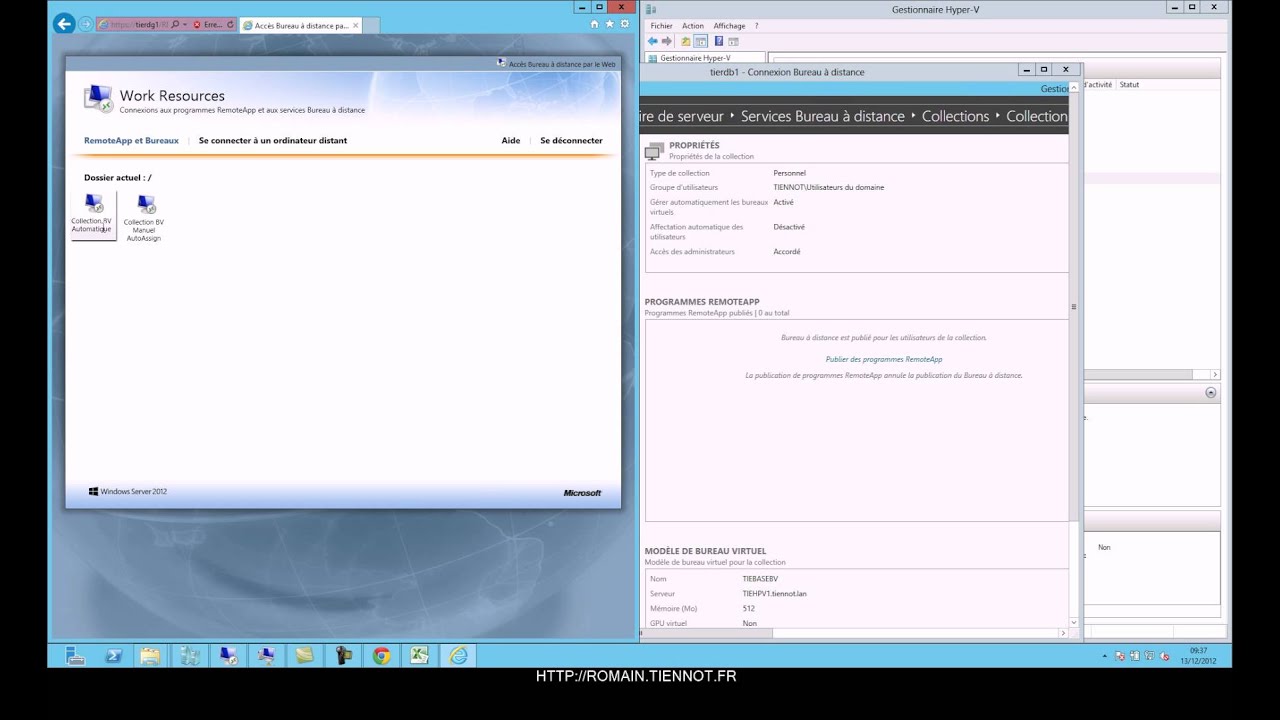Switch to Se connecter à un ordinateur distant

pos(273,141)
